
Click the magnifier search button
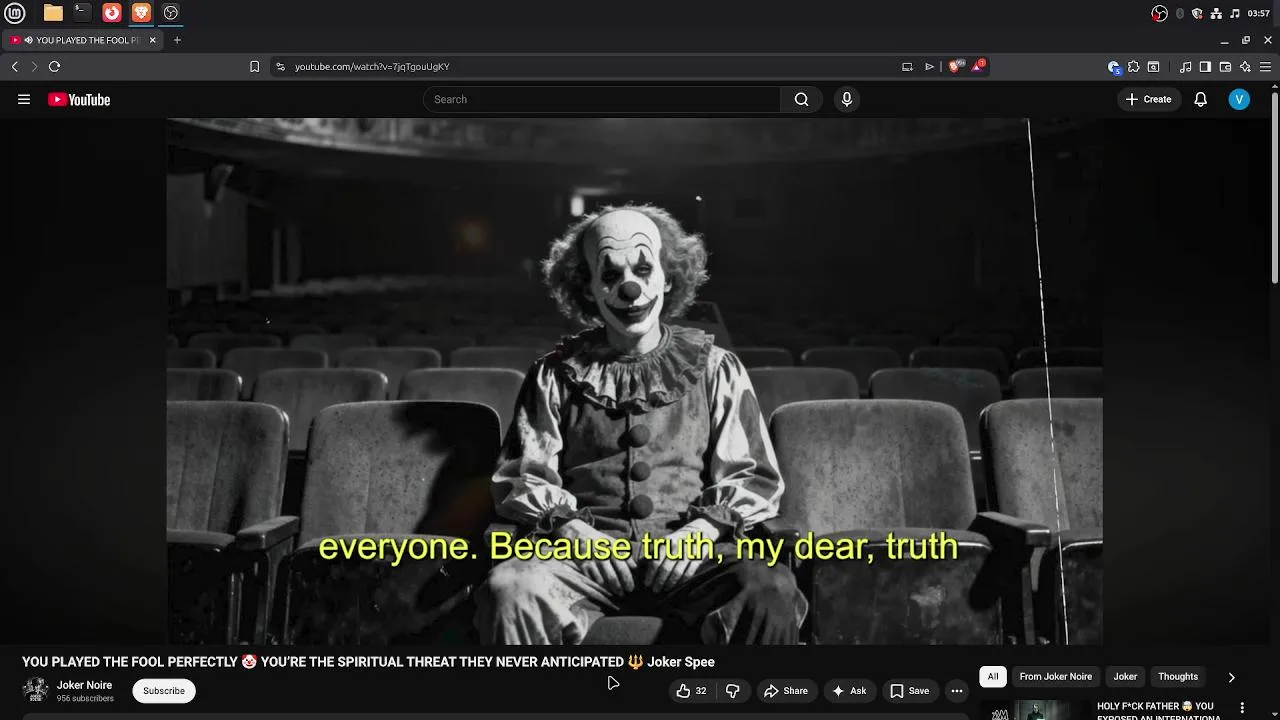click(801, 99)
